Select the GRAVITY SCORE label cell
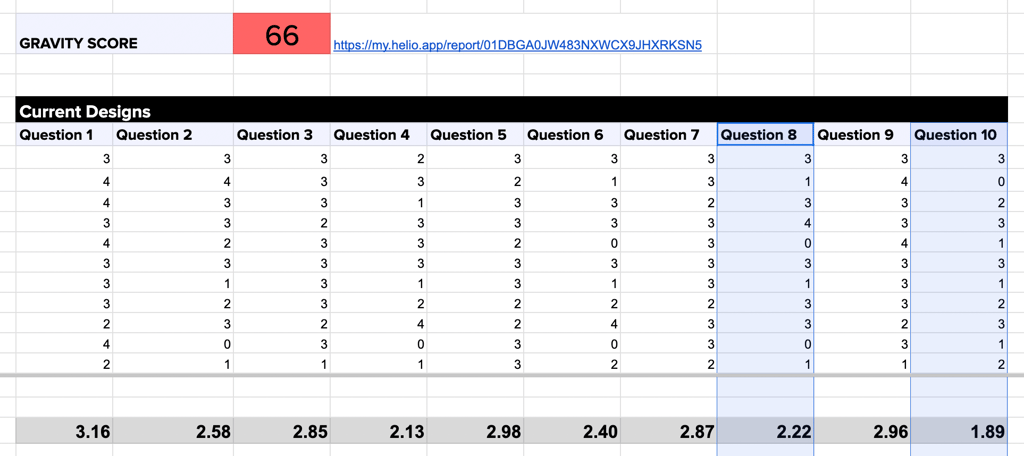 tap(124, 34)
